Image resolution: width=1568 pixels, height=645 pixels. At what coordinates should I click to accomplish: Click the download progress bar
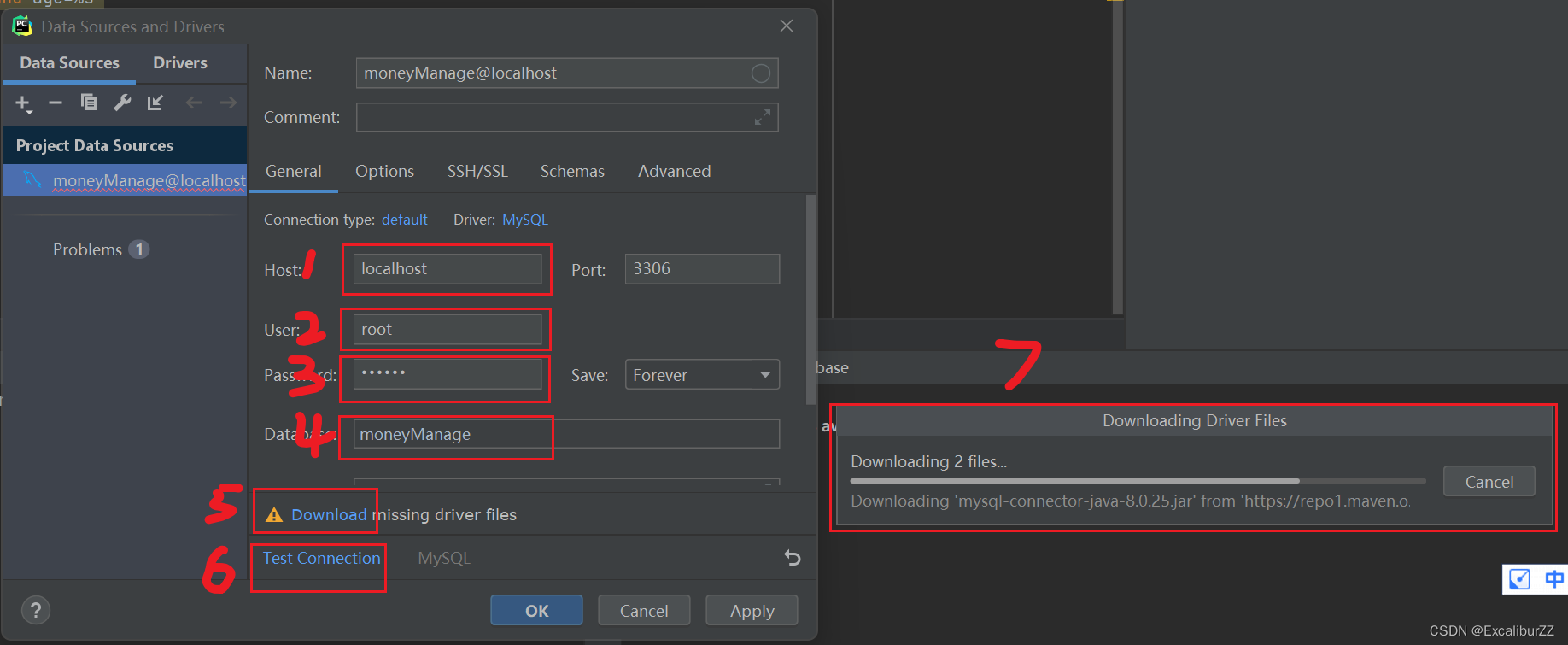point(1138,481)
